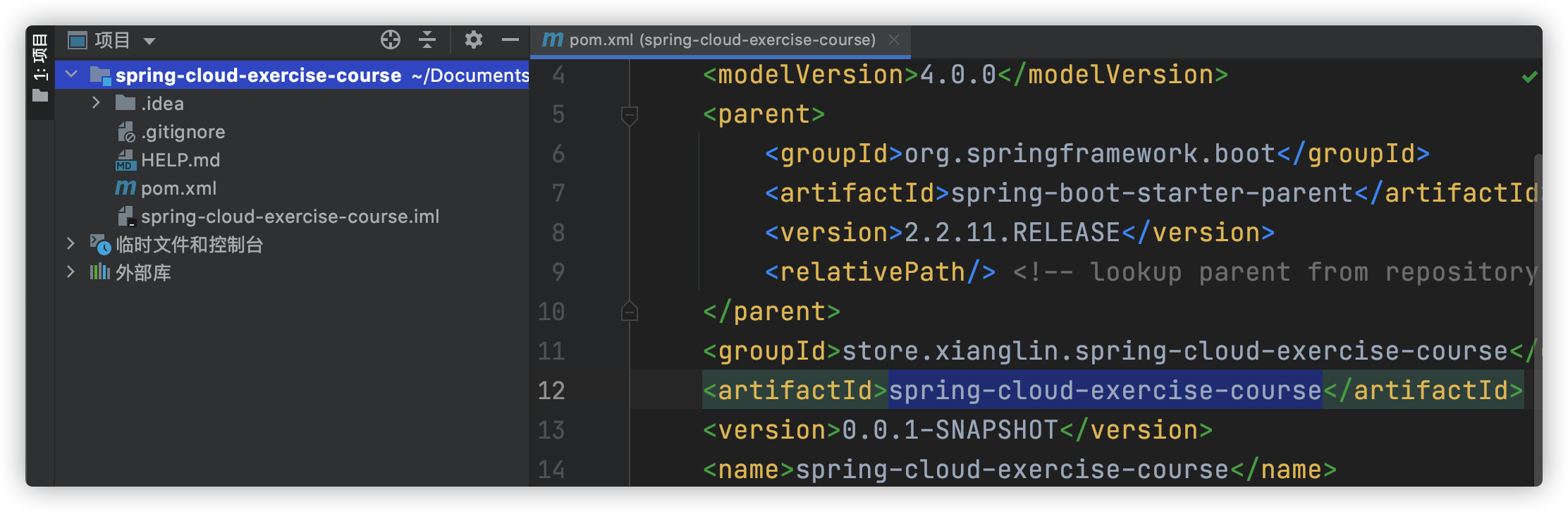Viewport: 1568px width, 512px height.
Task: Click the project root folder icon
Action: (x=100, y=75)
